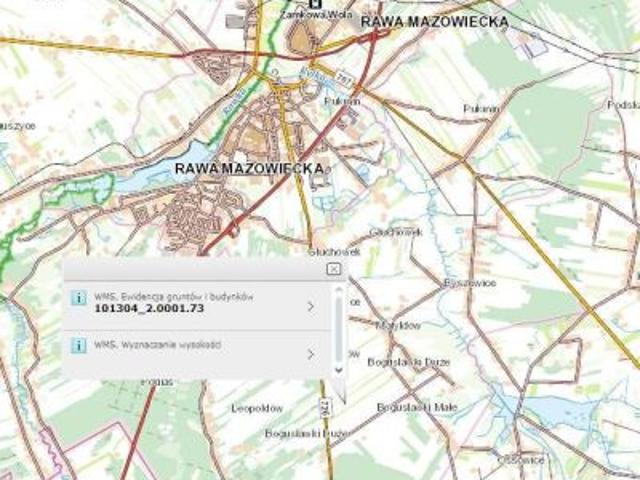
Task: Expand the Wyznaczanie wysokości entry chevron
Action: (x=311, y=354)
